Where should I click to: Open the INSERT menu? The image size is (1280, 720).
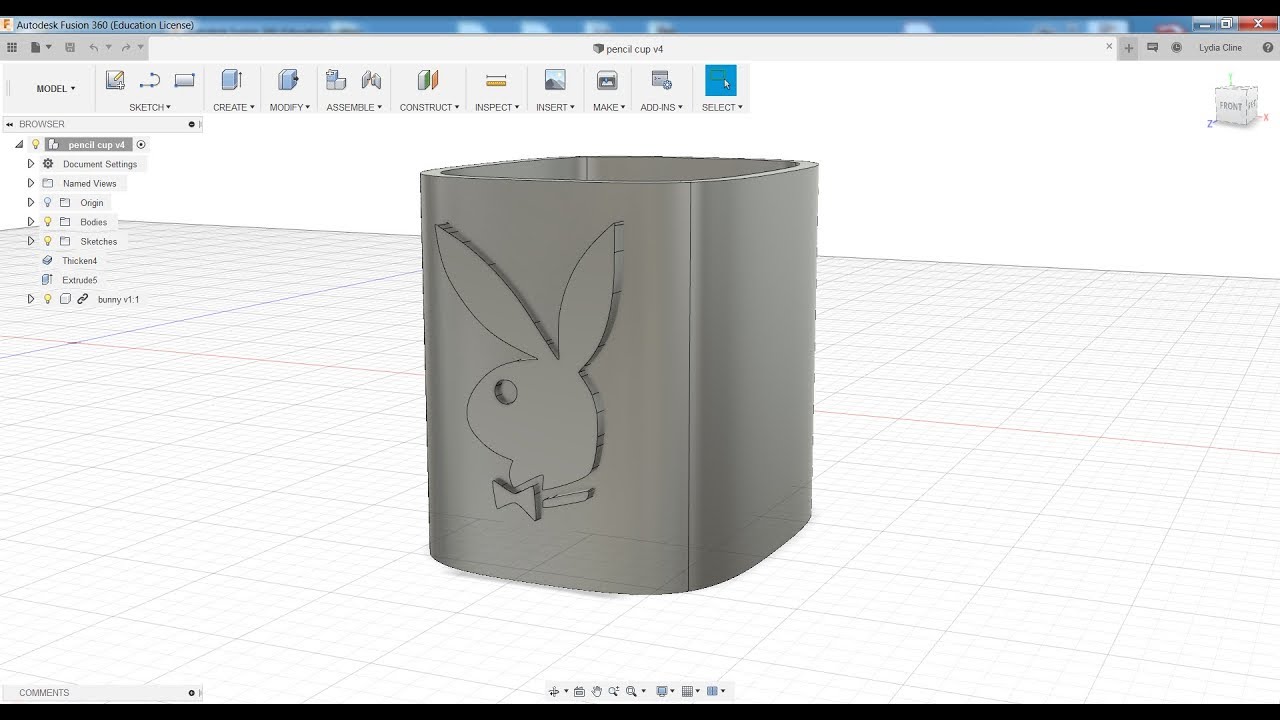555,107
